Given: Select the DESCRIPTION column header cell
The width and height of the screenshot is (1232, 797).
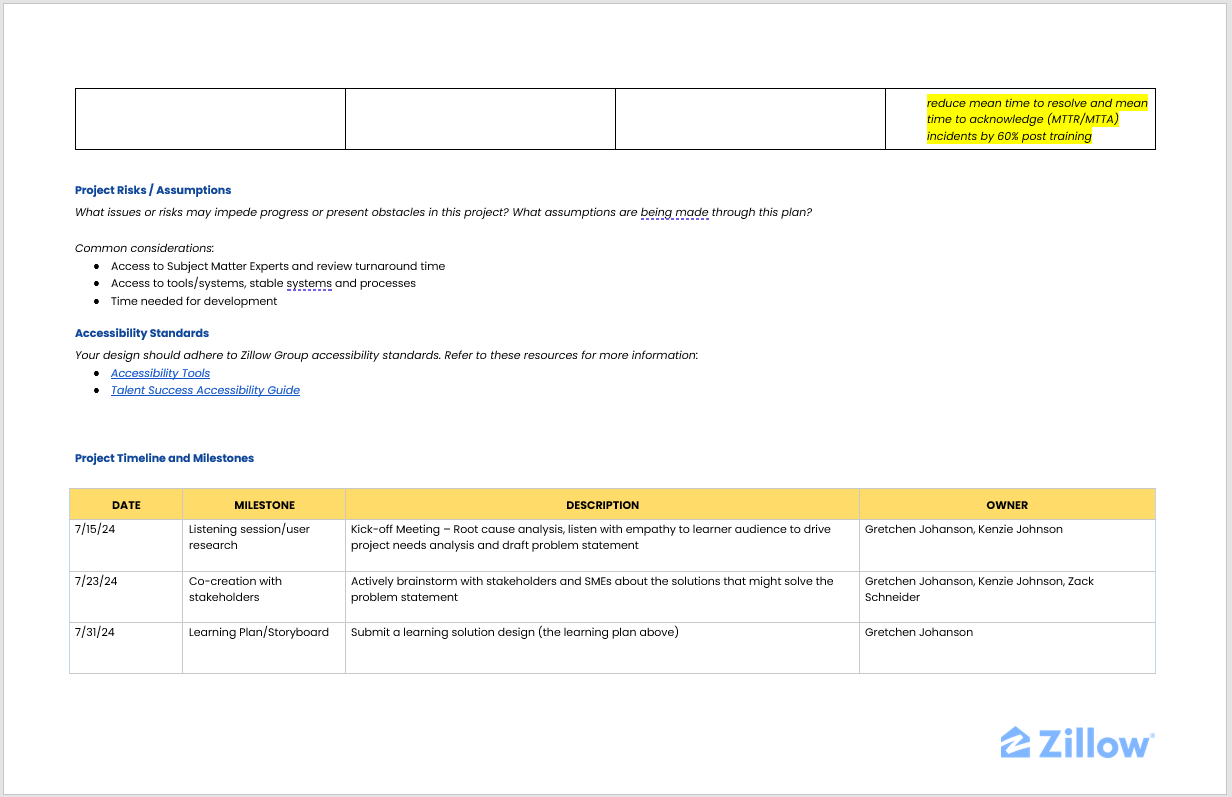Looking at the screenshot, I should coord(602,505).
